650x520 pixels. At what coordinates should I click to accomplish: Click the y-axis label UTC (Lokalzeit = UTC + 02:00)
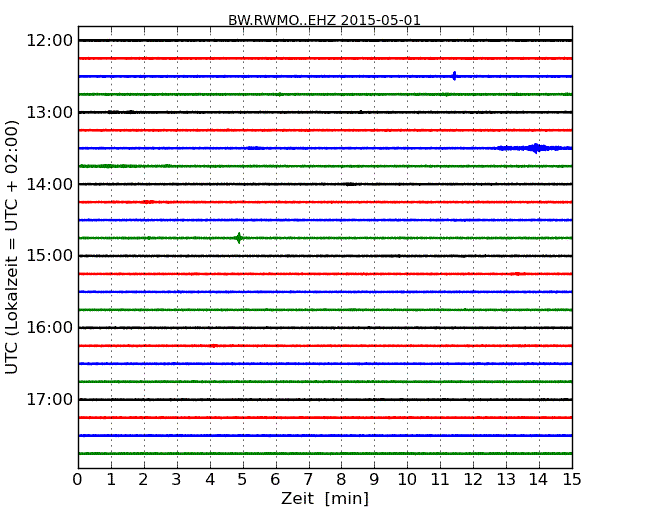12,247
